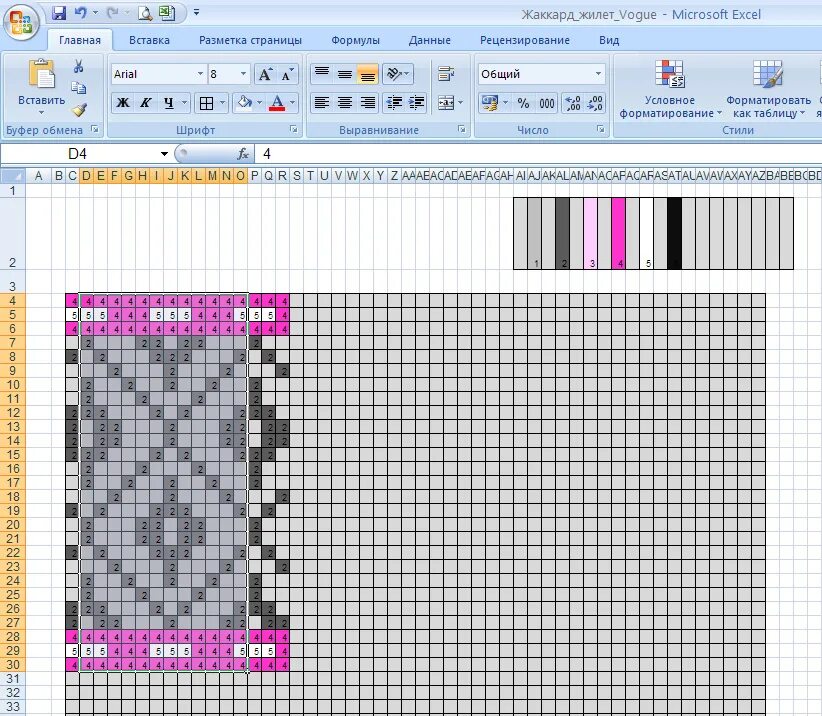
Task: Open text orientation options
Action: [398, 74]
